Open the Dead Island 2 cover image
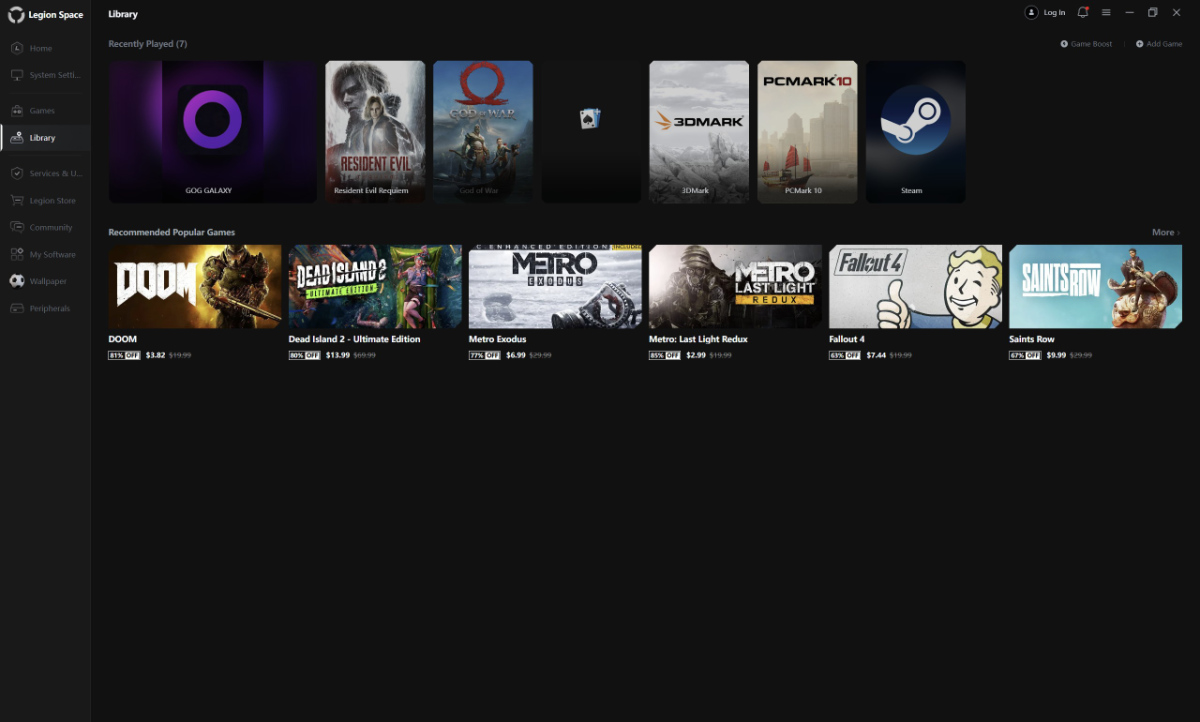Image resolution: width=1200 pixels, height=722 pixels. (x=375, y=286)
